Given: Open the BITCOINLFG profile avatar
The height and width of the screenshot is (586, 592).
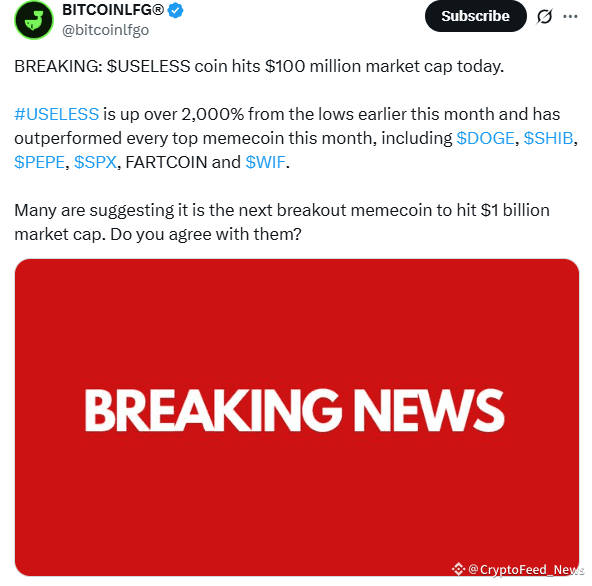Looking at the screenshot, I should [34, 20].
